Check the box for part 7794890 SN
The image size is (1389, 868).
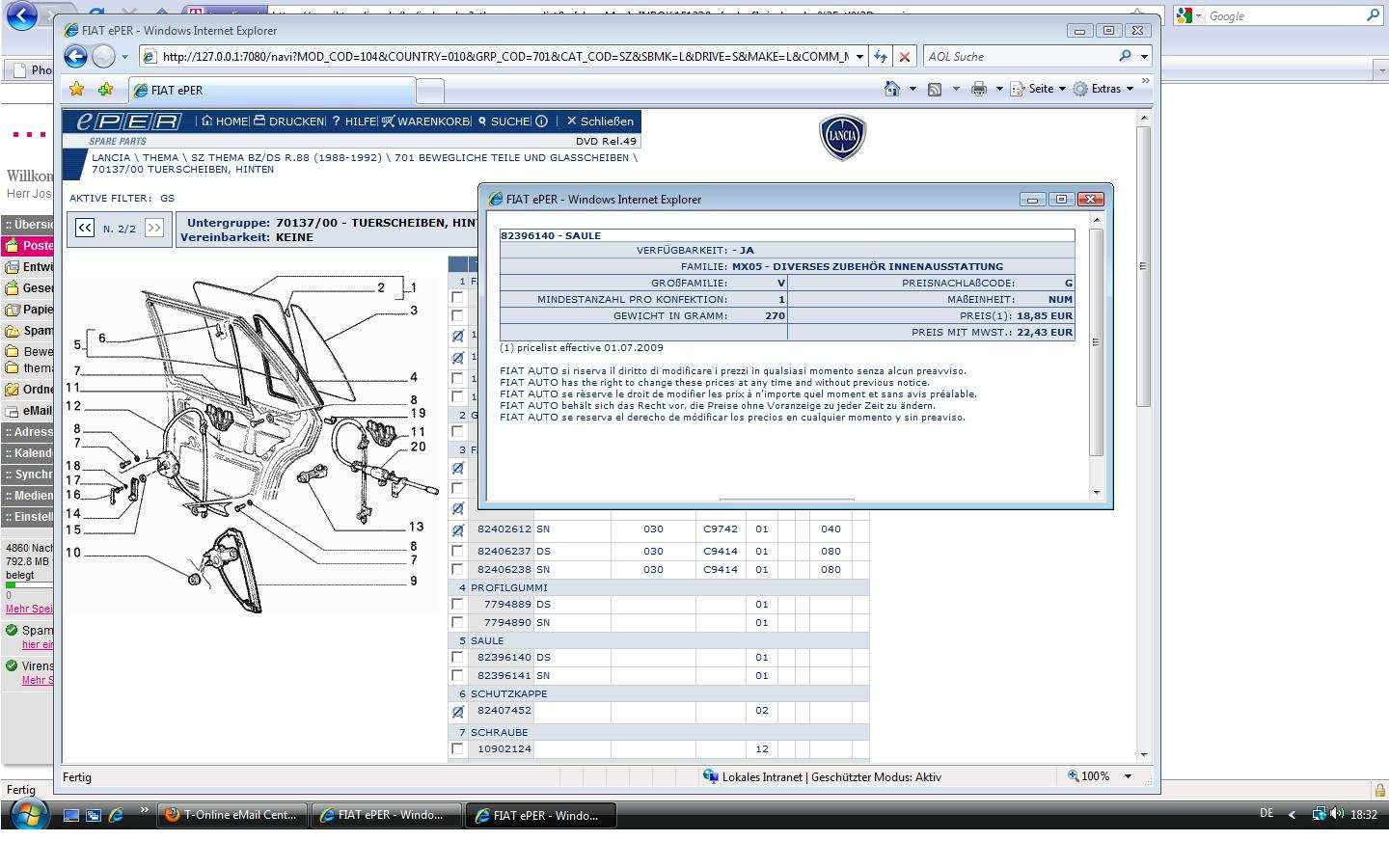(457, 622)
